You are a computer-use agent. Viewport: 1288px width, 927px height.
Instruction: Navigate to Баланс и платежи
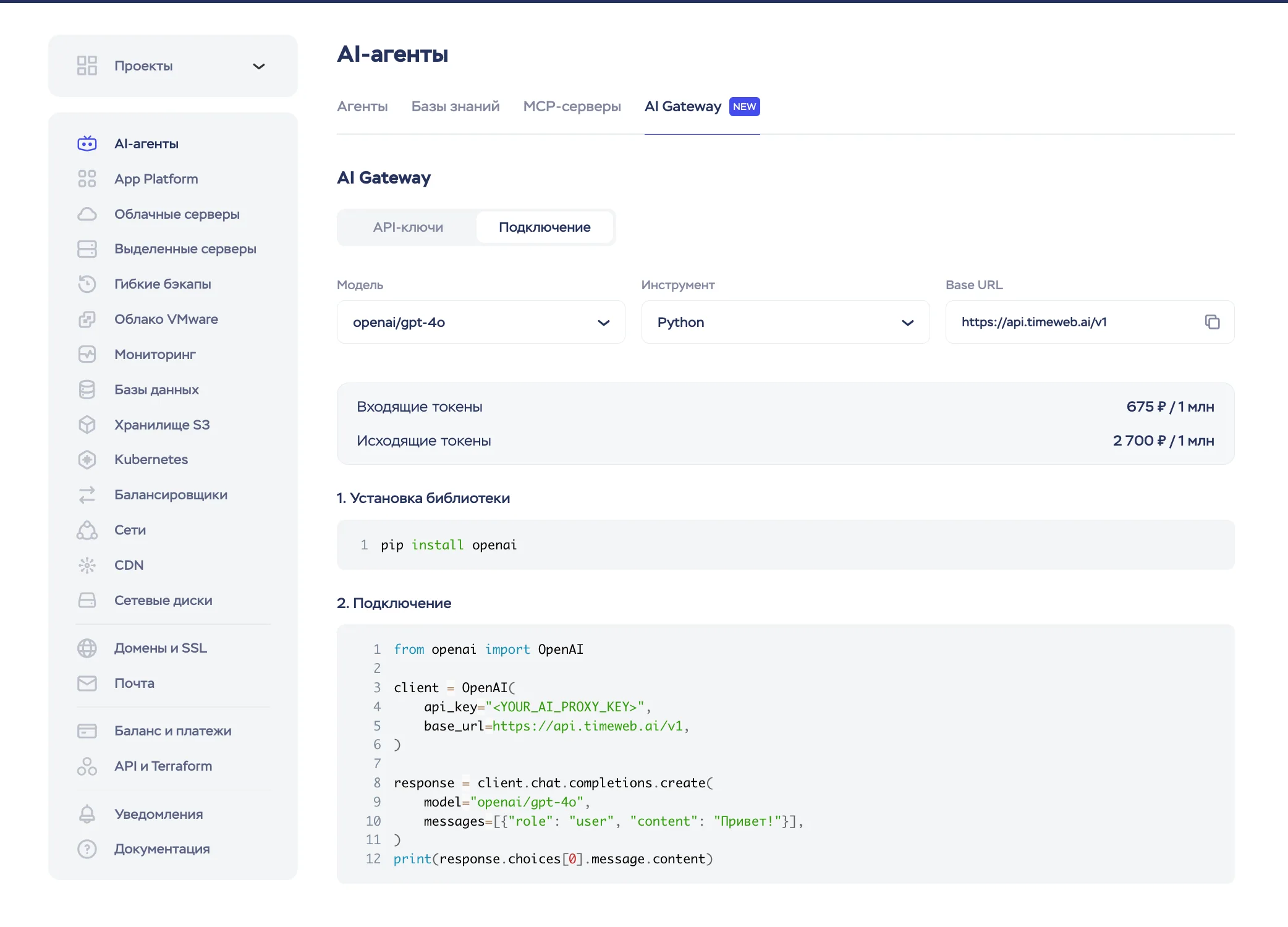pyautogui.click(x=172, y=730)
